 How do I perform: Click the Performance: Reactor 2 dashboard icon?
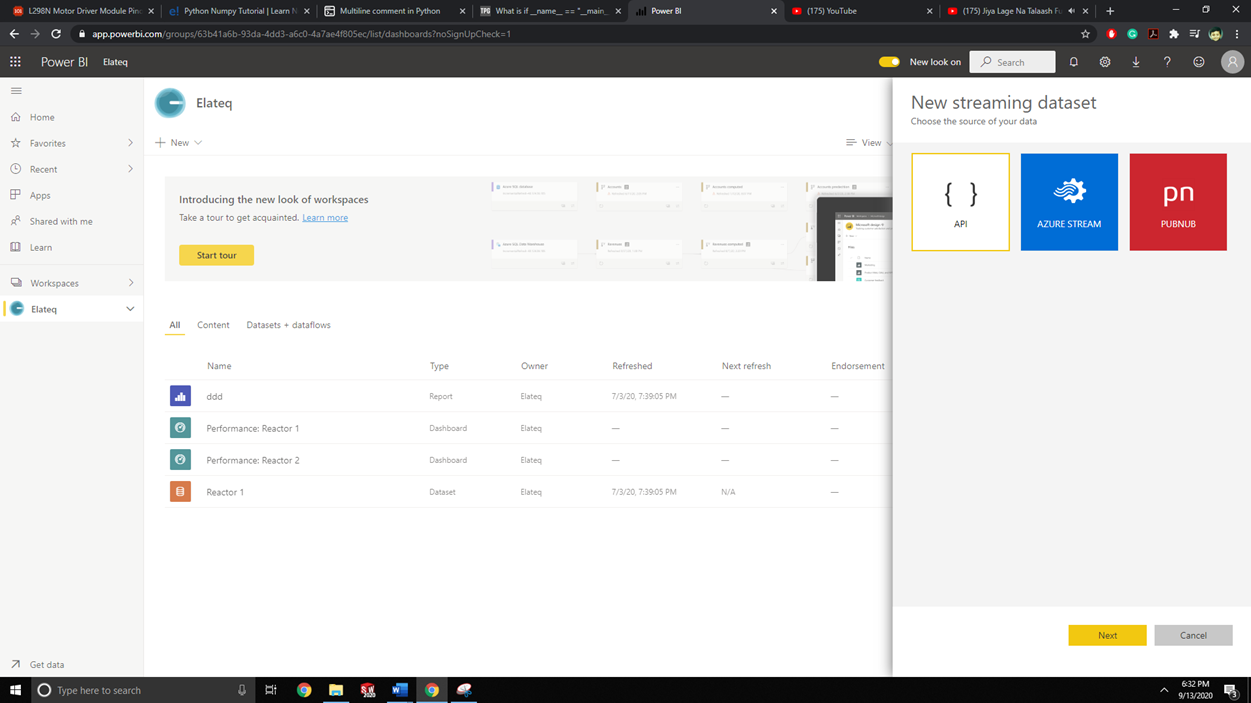[x=180, y=460]
